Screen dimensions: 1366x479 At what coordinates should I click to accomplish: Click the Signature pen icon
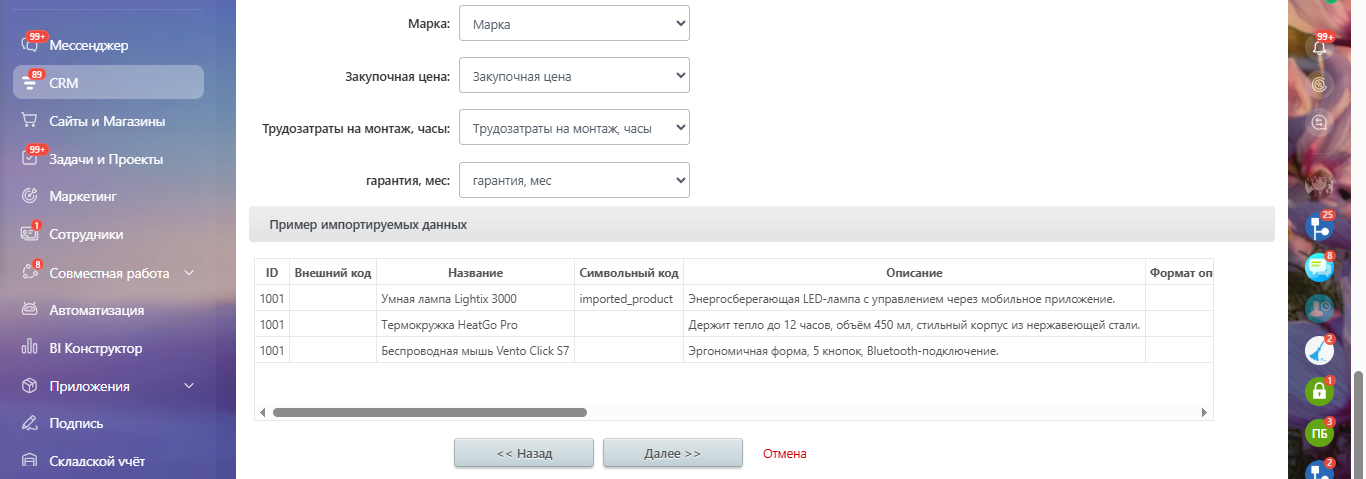30,423
